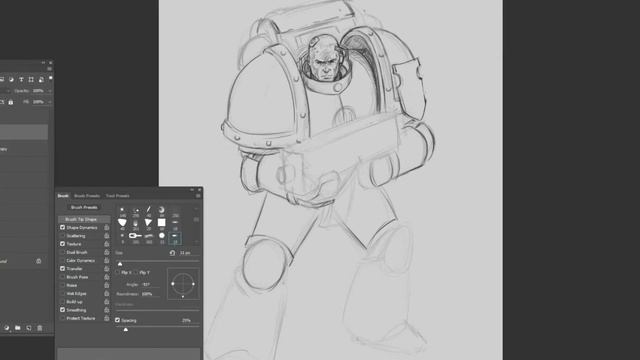The image size is (640, 360).
Task: Enable the Color Dynamics checkbox
Action: (x=62, y=260)
